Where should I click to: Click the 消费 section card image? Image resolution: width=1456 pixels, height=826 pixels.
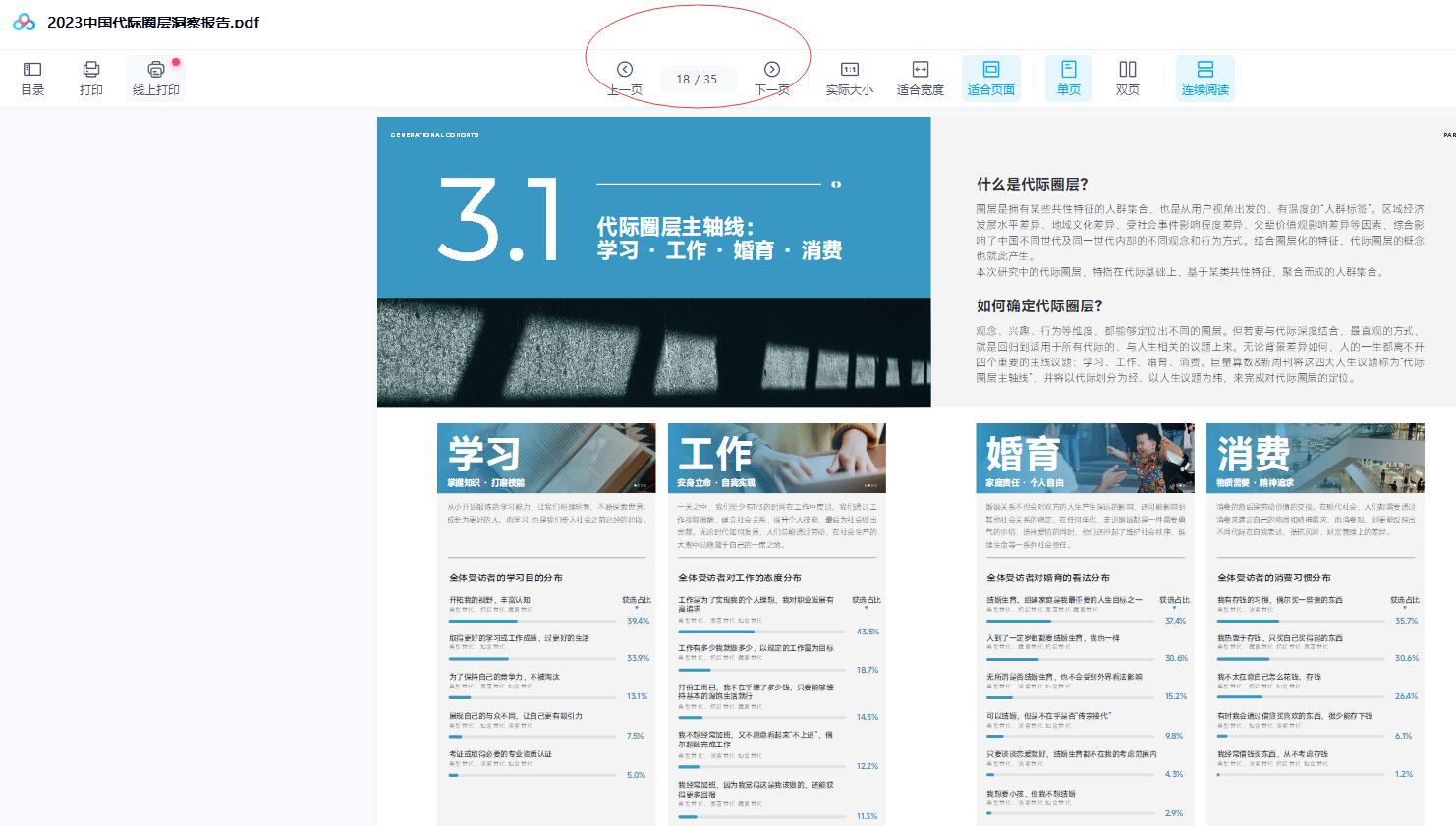click(x=1315, y=457)
